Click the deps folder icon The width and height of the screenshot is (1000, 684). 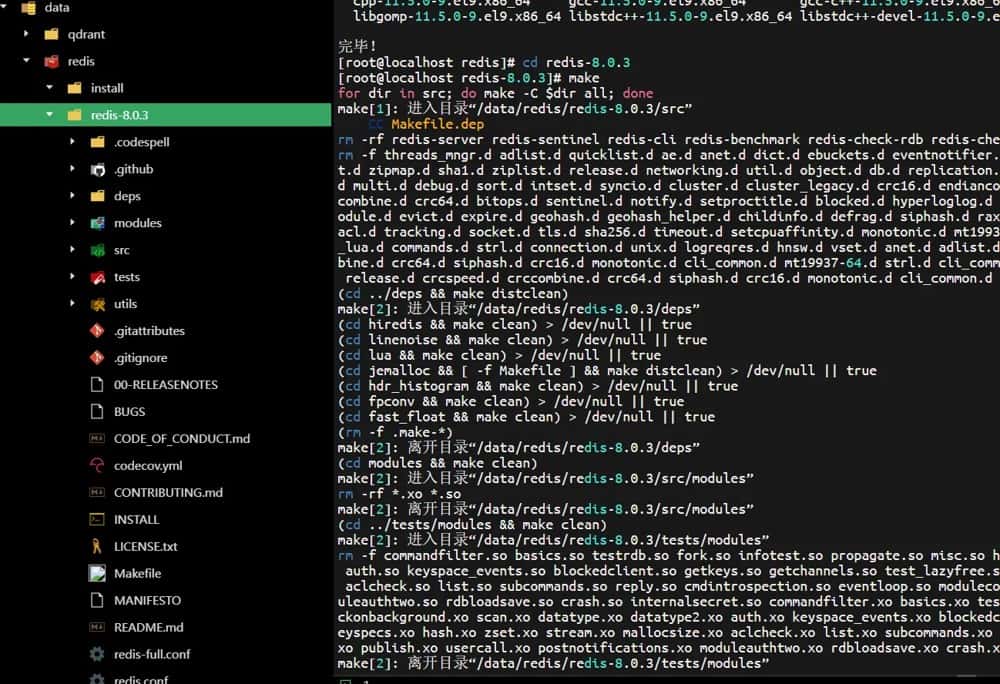click(98, 196)
